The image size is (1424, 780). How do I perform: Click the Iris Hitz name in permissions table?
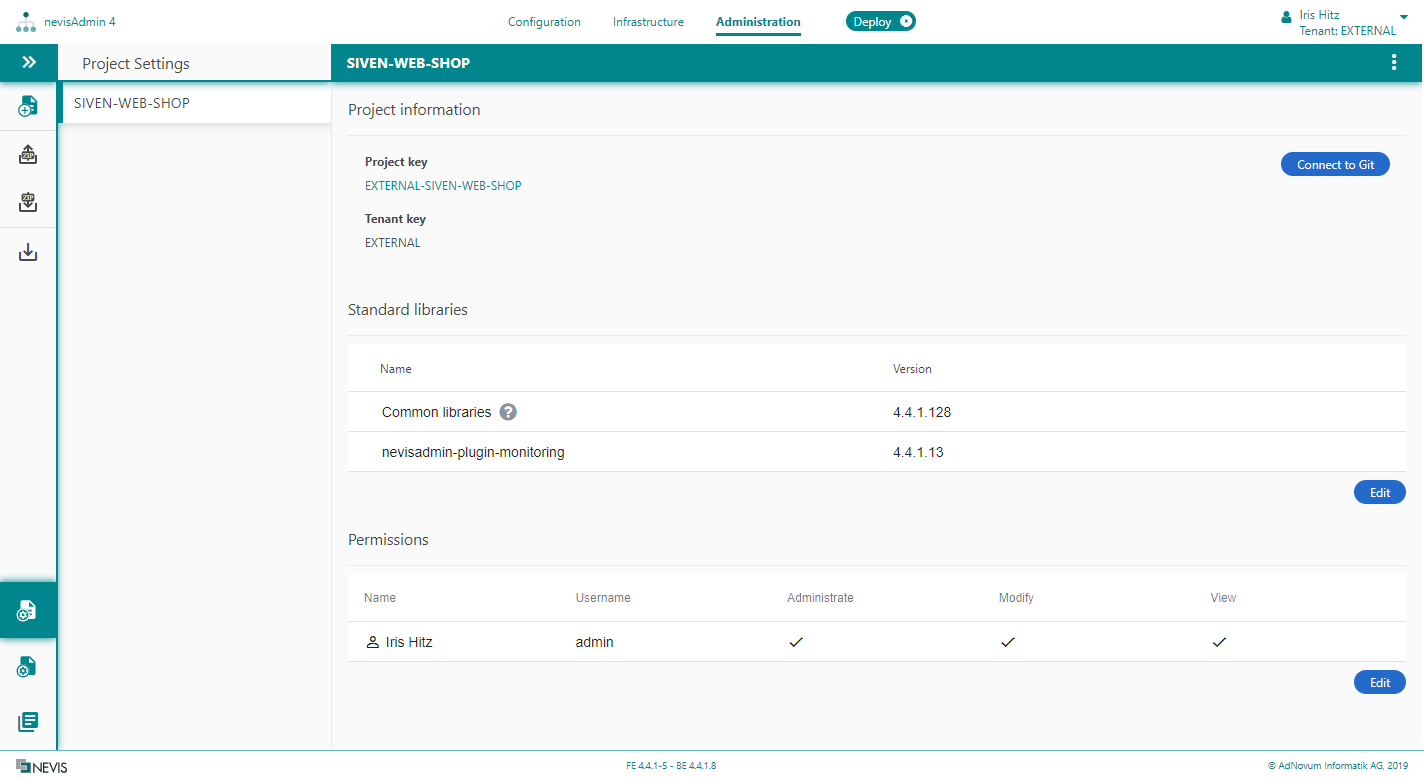(409, 642)
